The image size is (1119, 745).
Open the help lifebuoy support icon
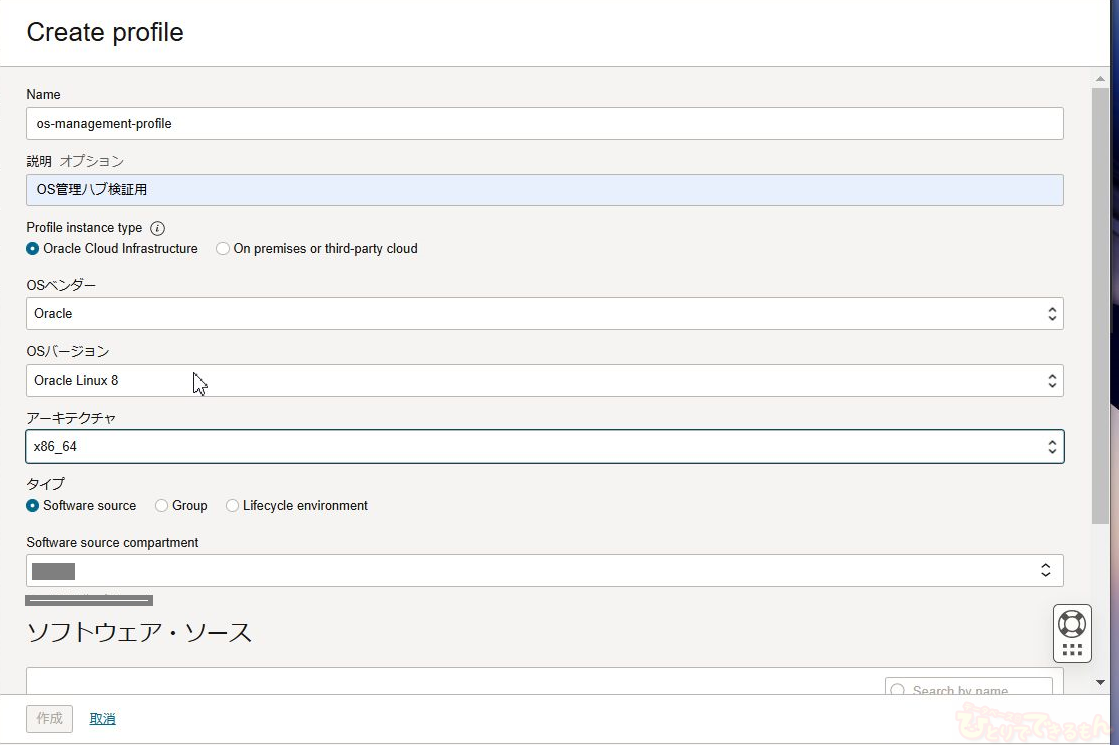pyautogui.click(x=1072, y=624)
